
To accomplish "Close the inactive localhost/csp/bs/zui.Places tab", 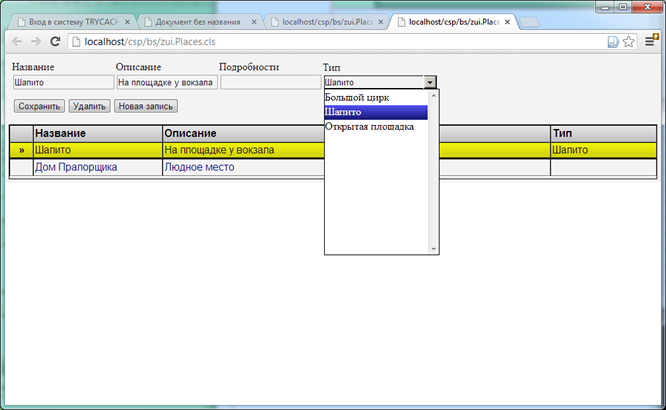I will (x=381, y=22).
